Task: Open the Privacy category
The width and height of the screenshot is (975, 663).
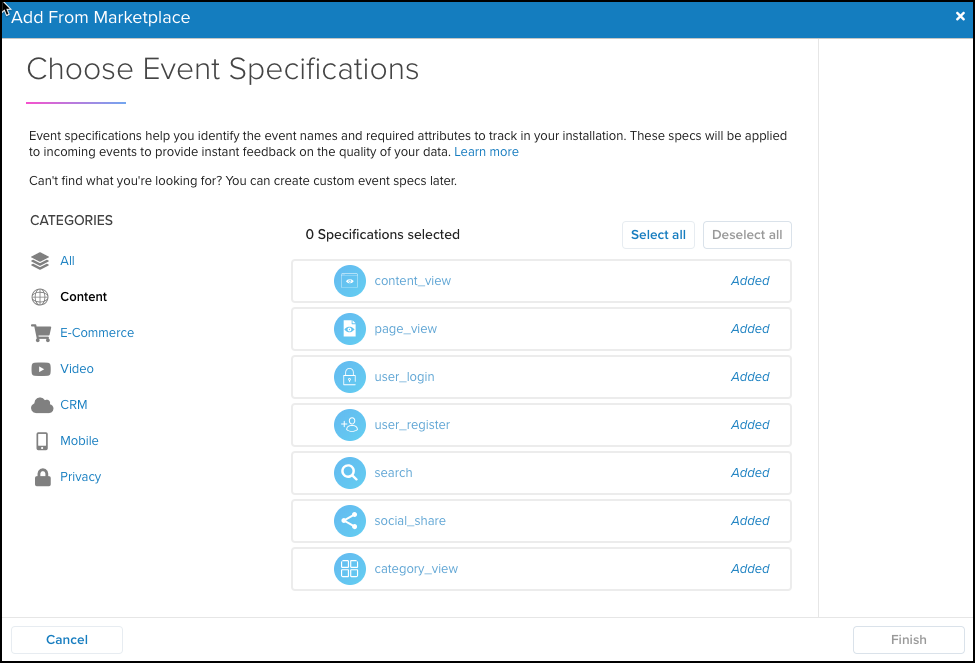Action: [80, 477]
